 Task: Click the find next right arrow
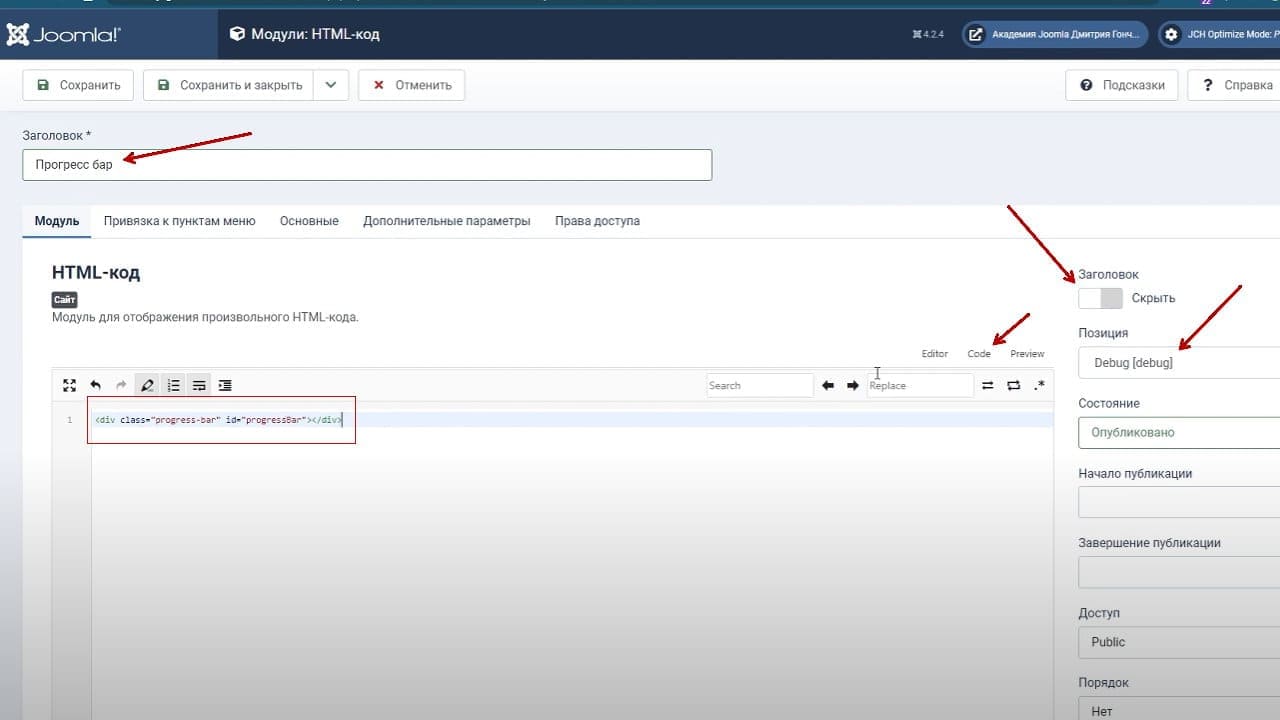coord(853,385)
